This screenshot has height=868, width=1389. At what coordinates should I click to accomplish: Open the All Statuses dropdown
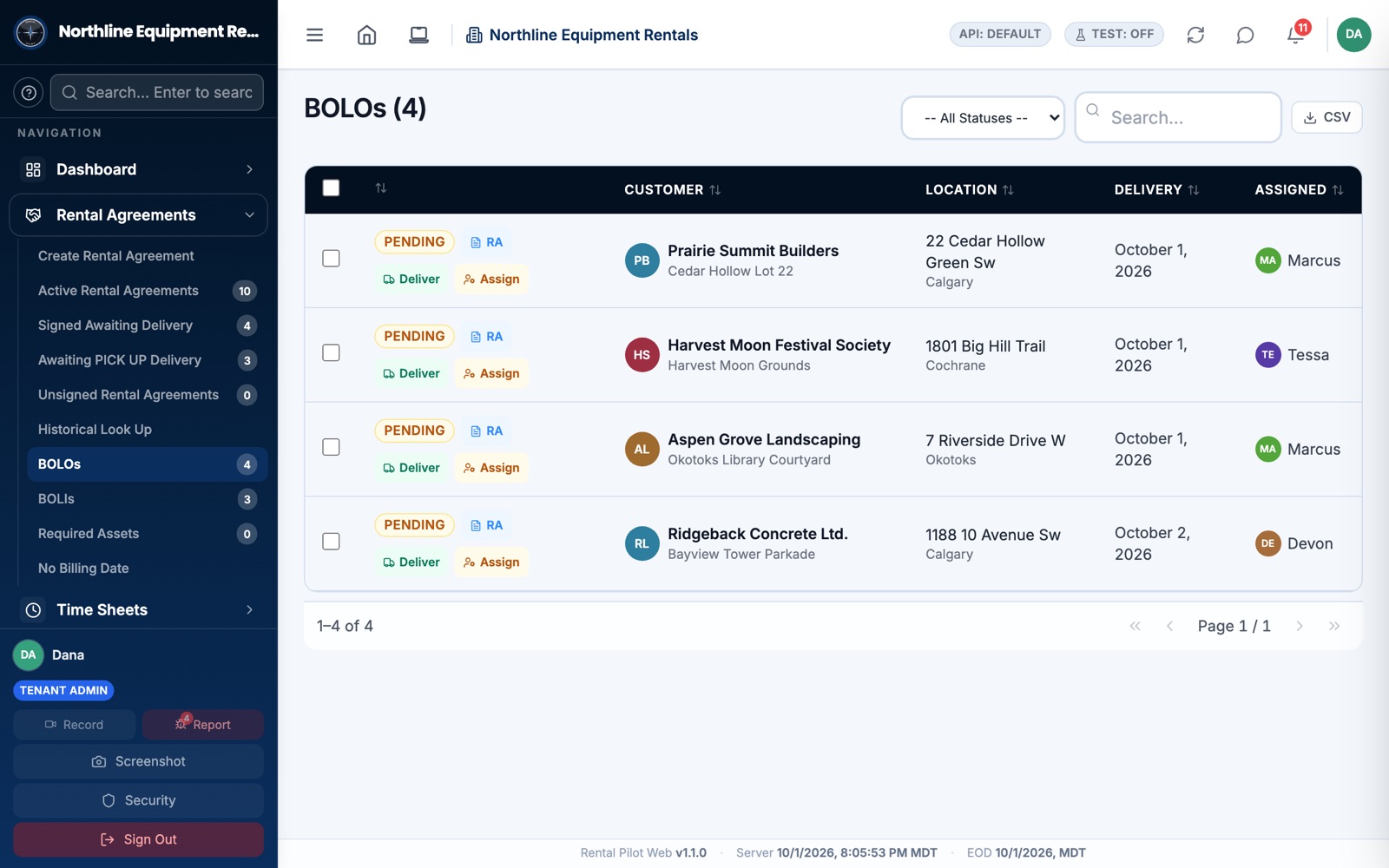983,118
